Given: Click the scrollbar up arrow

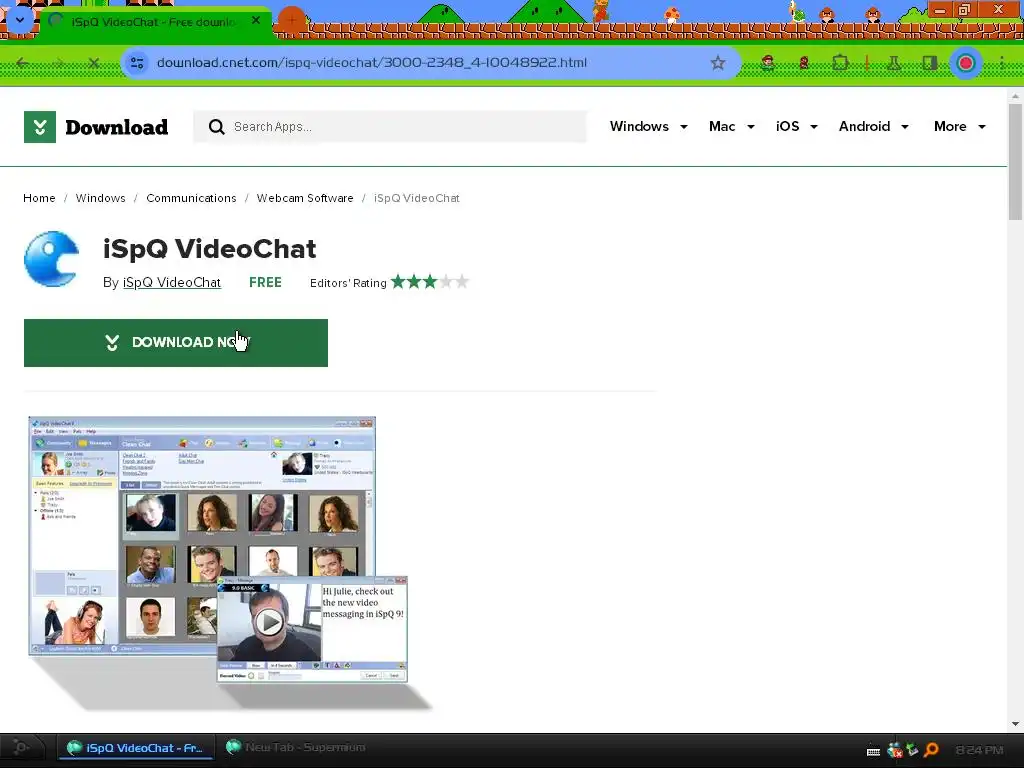Looking at the screenshot, I should 1015,96.
